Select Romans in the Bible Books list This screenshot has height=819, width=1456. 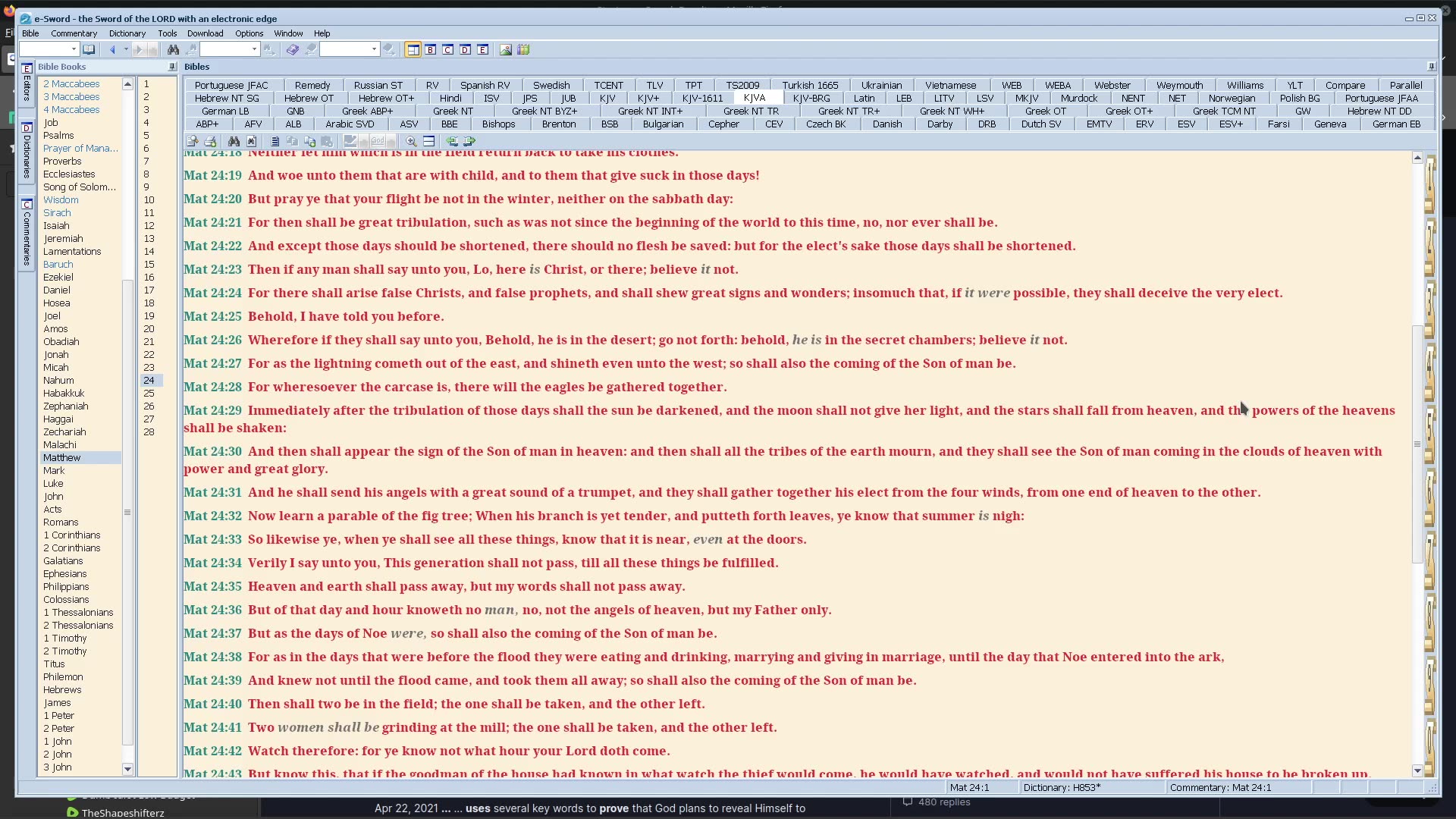tap(61, 522)
